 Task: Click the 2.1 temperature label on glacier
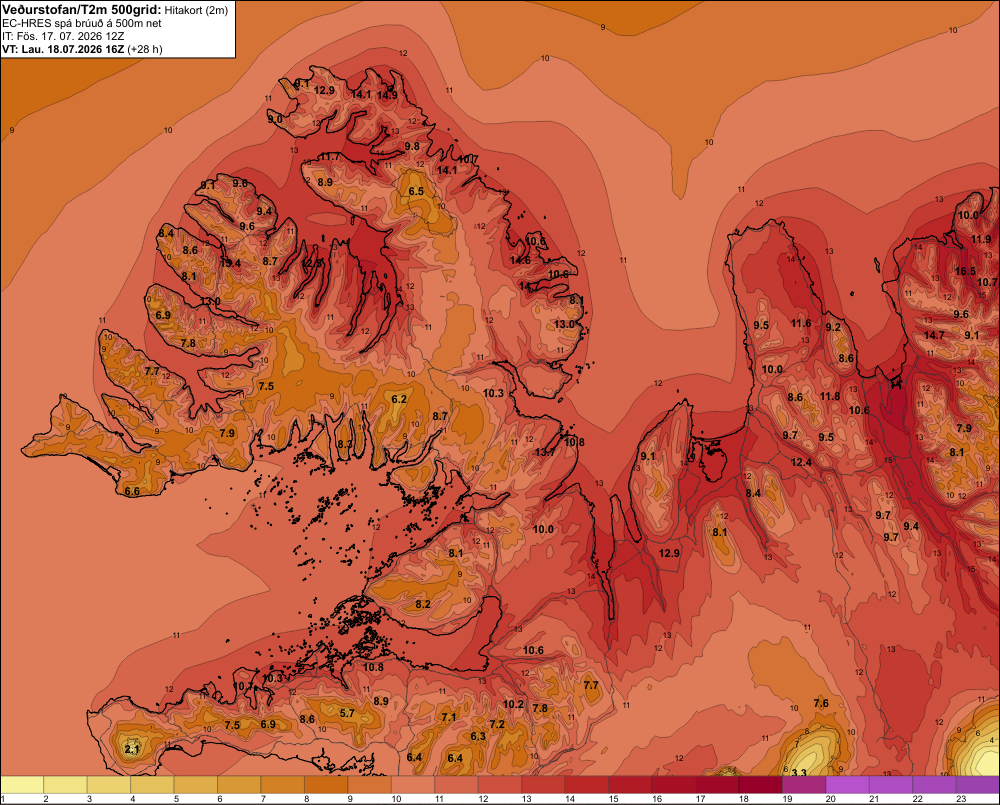point(132,749)
